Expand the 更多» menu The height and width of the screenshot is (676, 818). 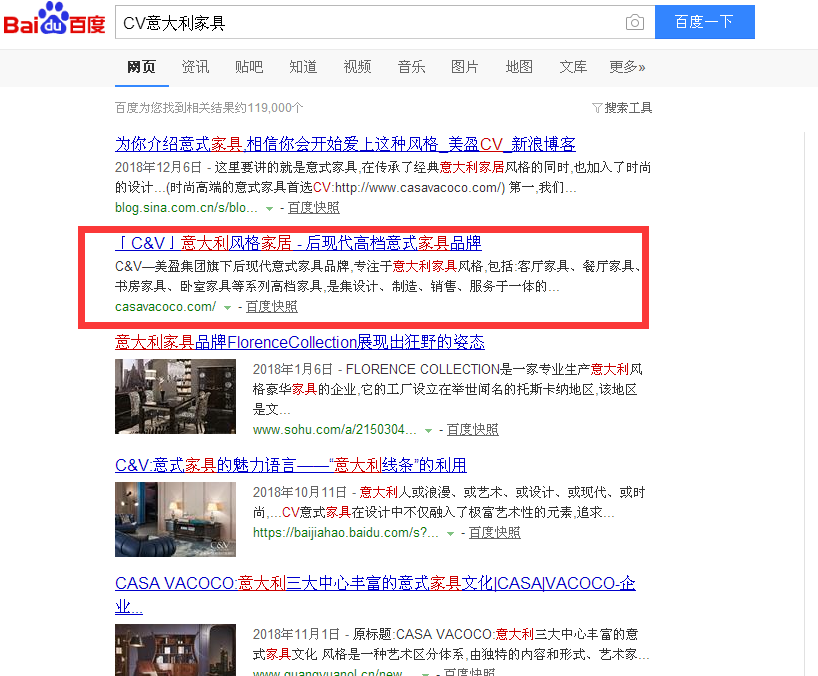[627, 67]
